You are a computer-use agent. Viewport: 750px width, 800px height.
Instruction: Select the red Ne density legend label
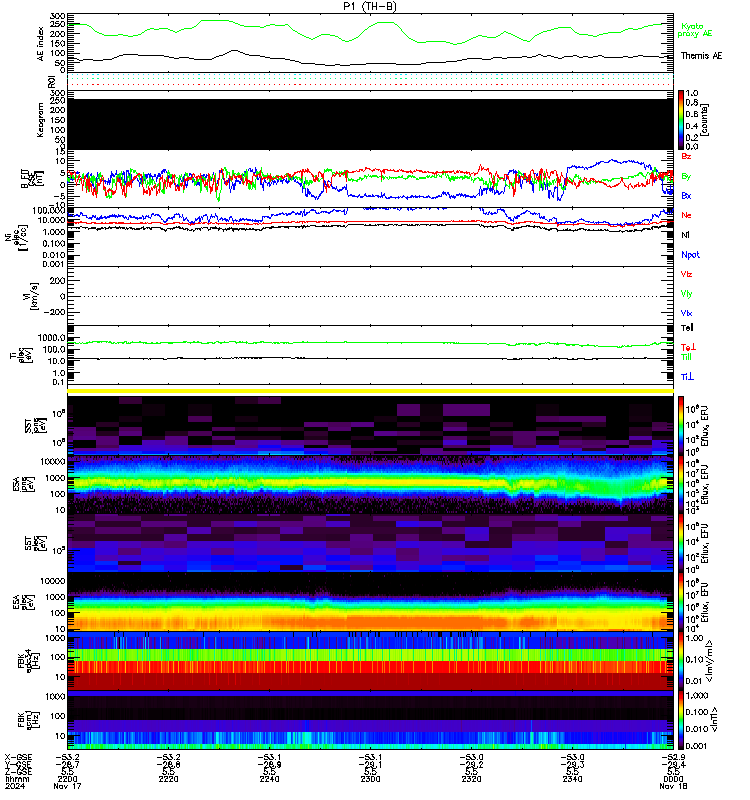point(686,215)
